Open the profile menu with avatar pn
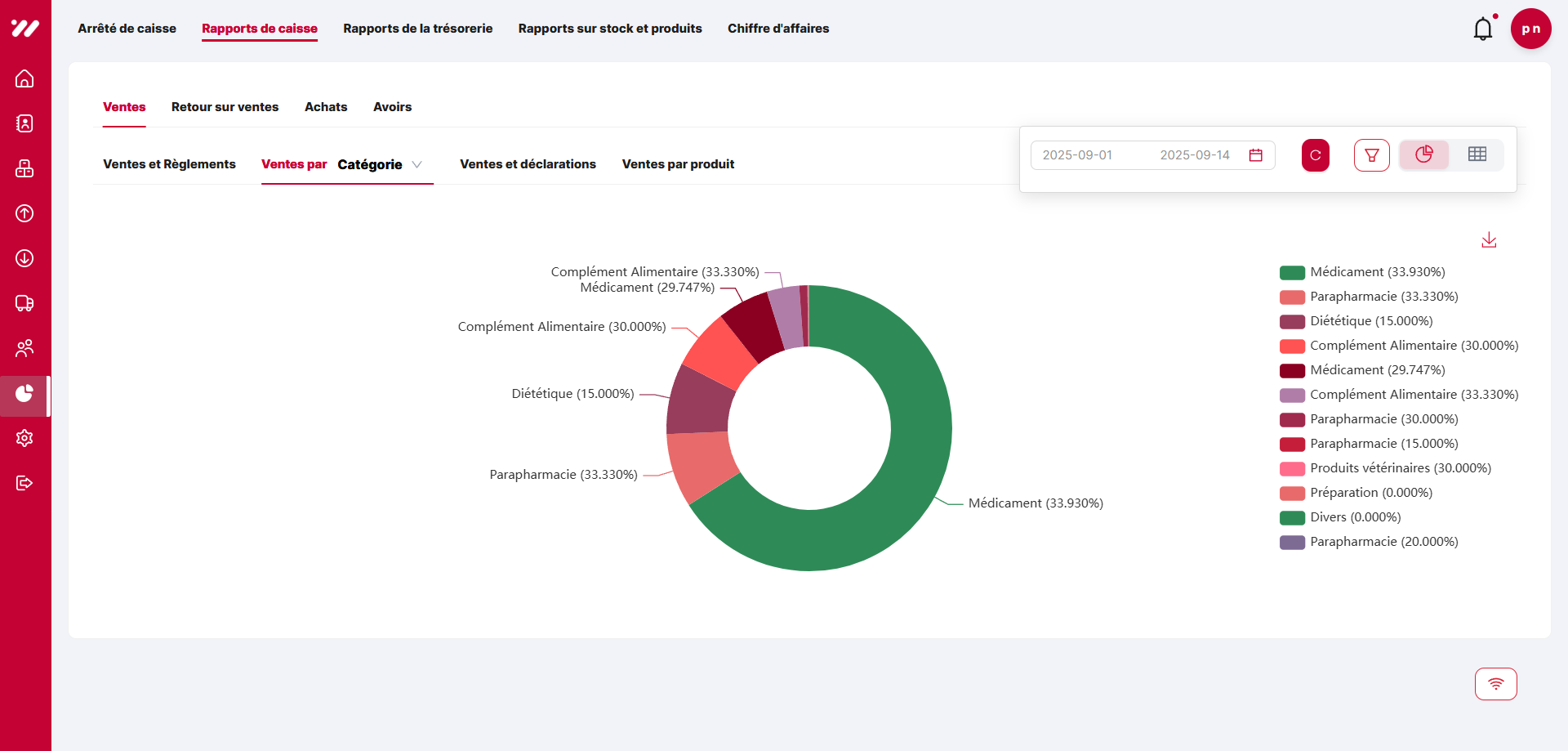 pyautogui.click(x=1531, y=29)
